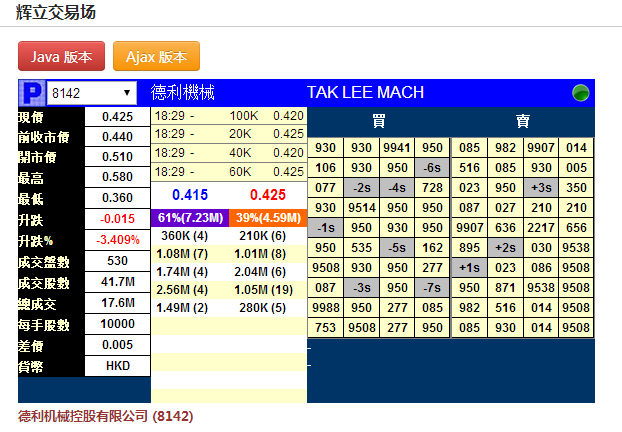Screen dimensions: 622x432
Task: Click the 18:29 trade row with 20K
Action: [229, 134]
